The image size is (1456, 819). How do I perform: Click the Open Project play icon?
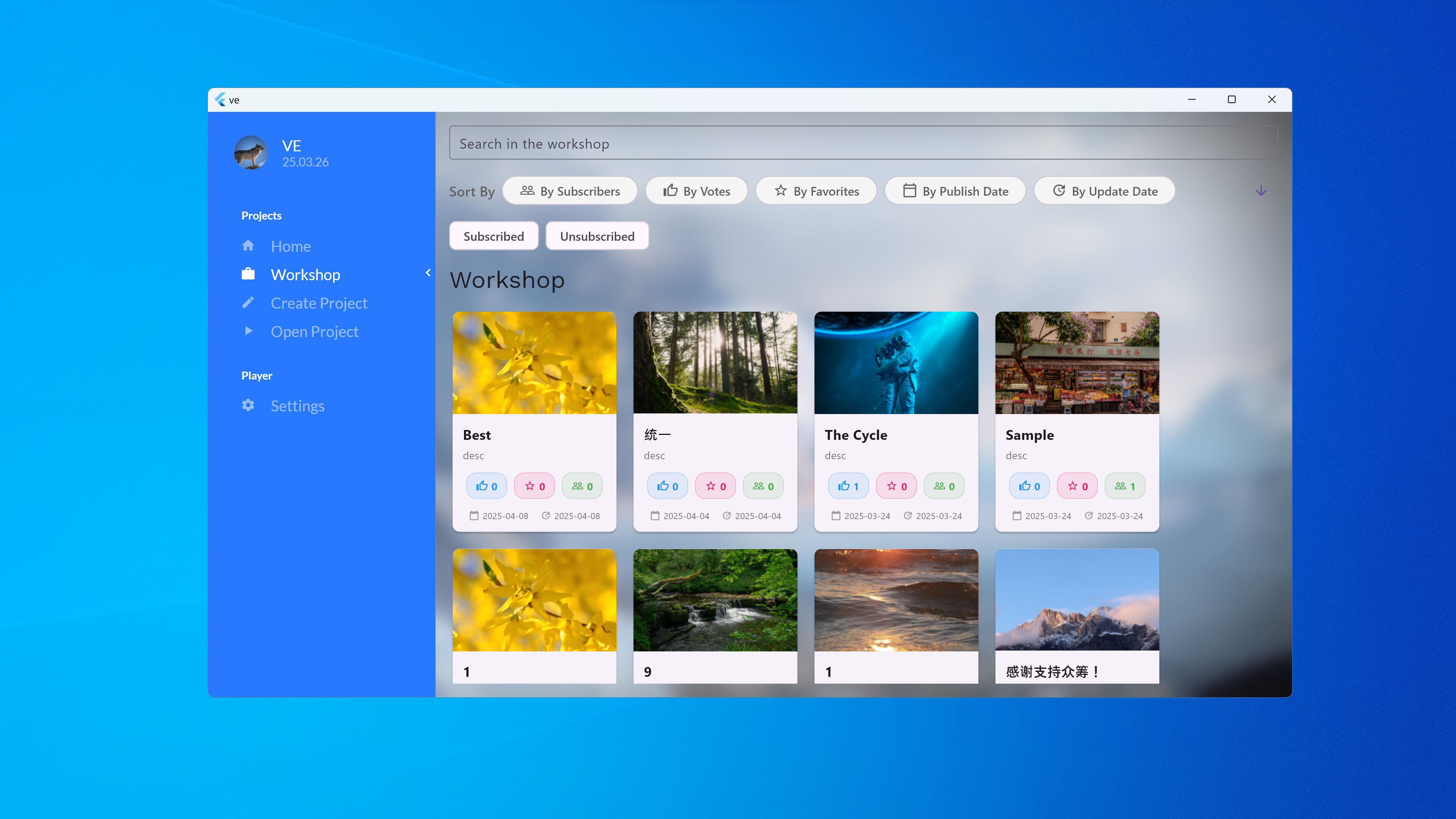coord(248,331)
